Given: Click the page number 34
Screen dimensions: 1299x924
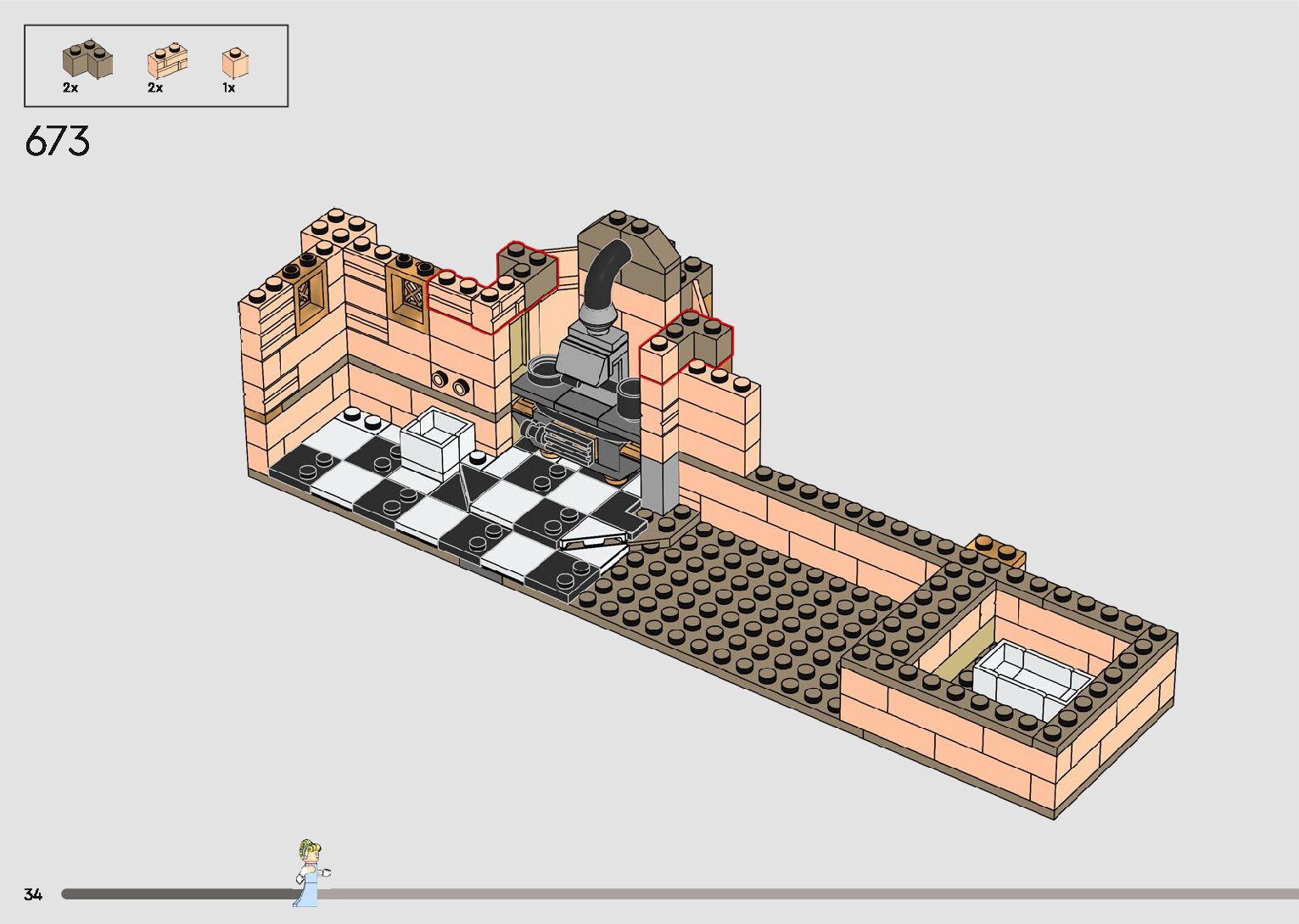Looking at the screenshot, I should point(33,894).
